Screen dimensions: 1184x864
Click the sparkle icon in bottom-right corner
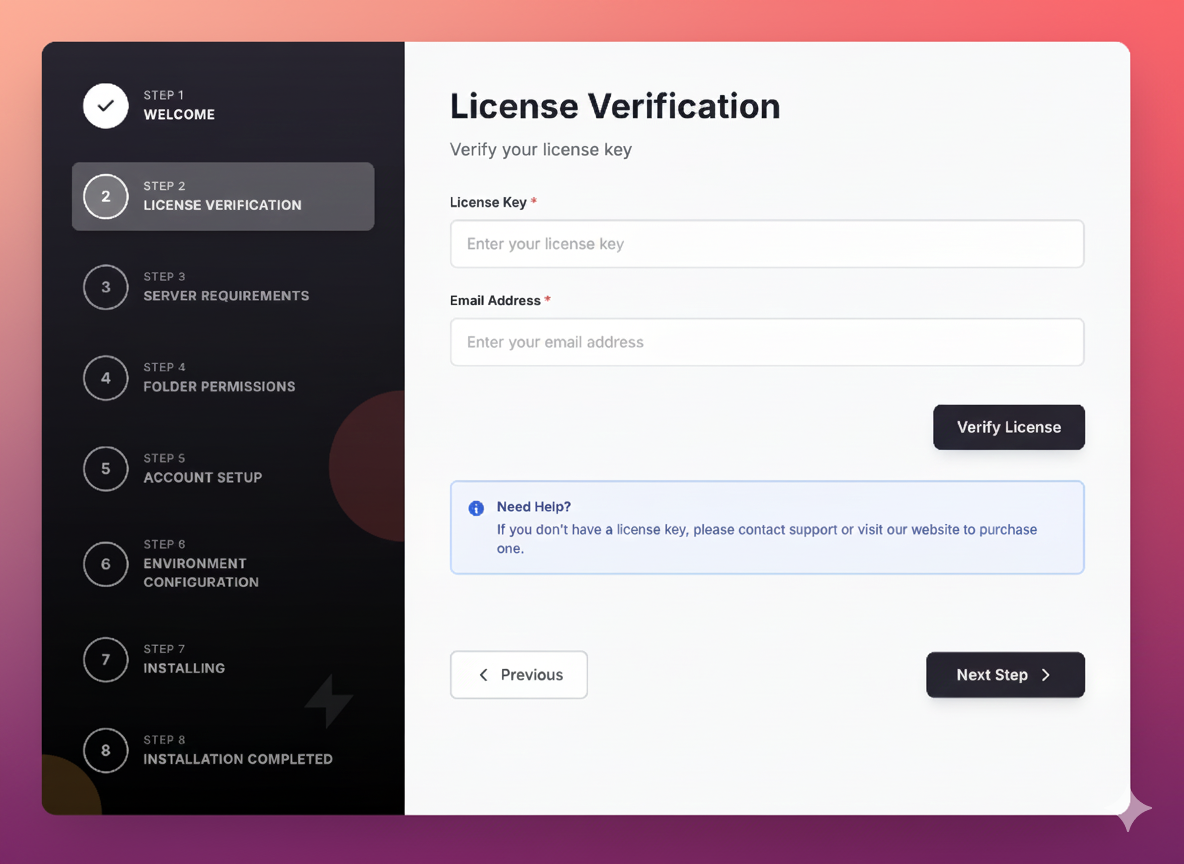1133,810
